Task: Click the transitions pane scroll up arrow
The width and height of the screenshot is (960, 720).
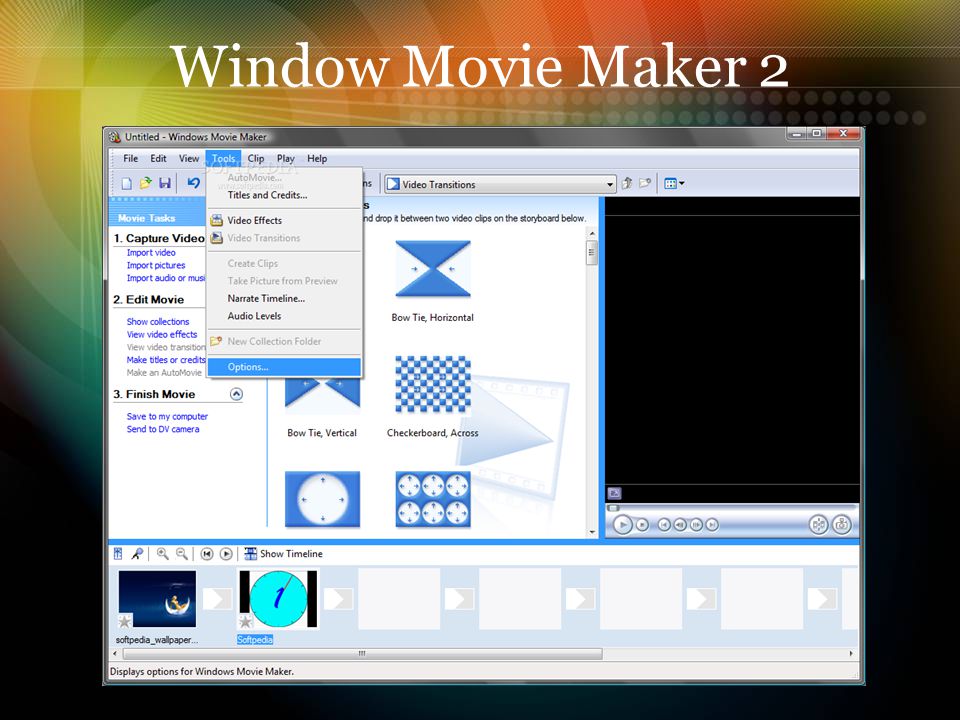Action: point(592,234)
